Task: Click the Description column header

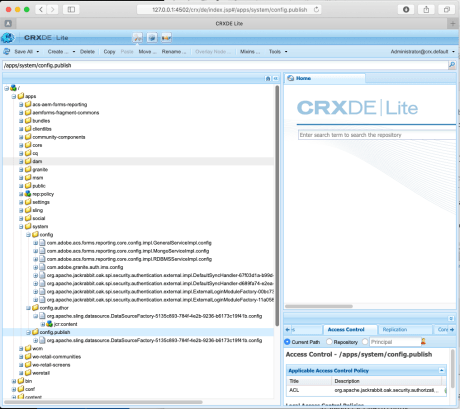Action: tap(387, 381)
